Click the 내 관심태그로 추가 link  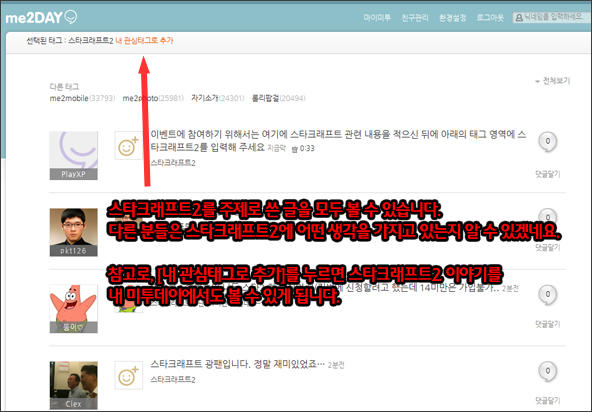coord(144,40)
